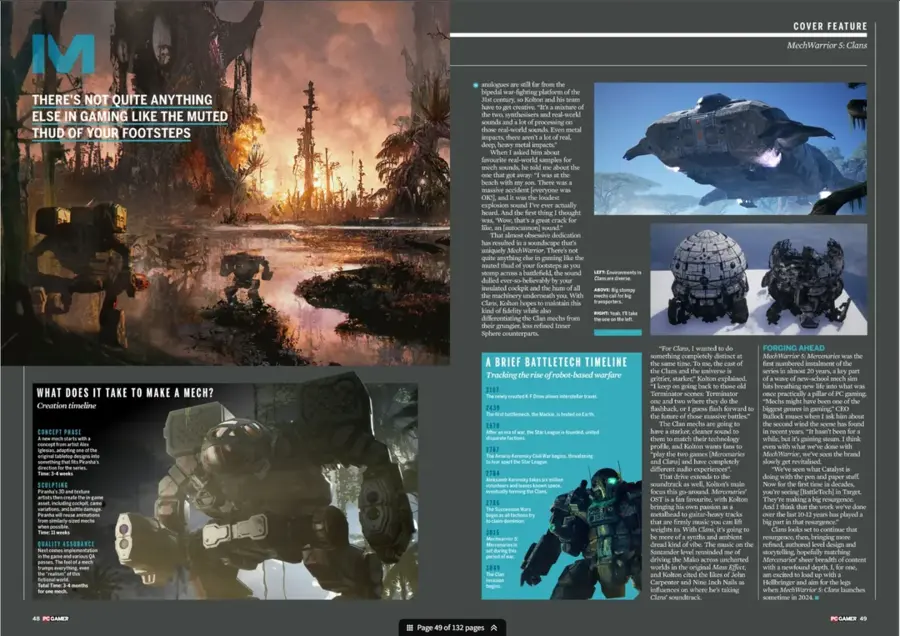
Task: Click the 'SCULPTING' section label
Action: [53, 485]
